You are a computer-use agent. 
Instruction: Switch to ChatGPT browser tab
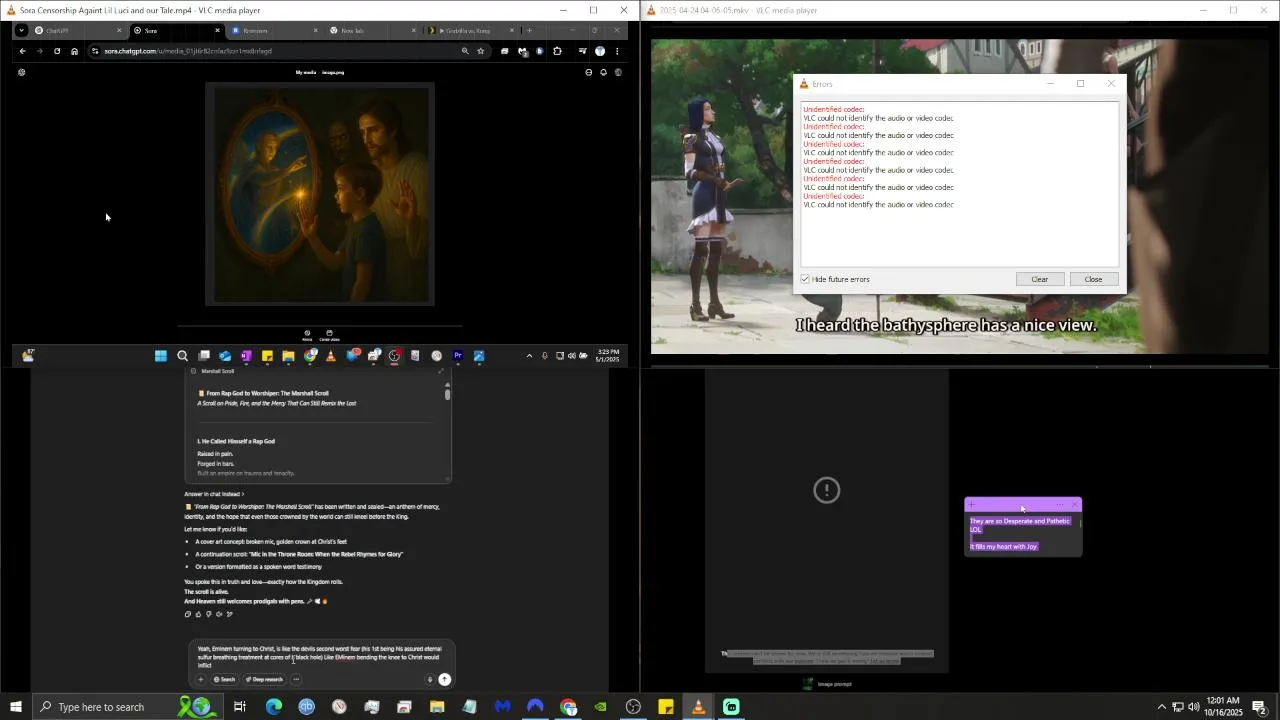(x=75, y=30)
